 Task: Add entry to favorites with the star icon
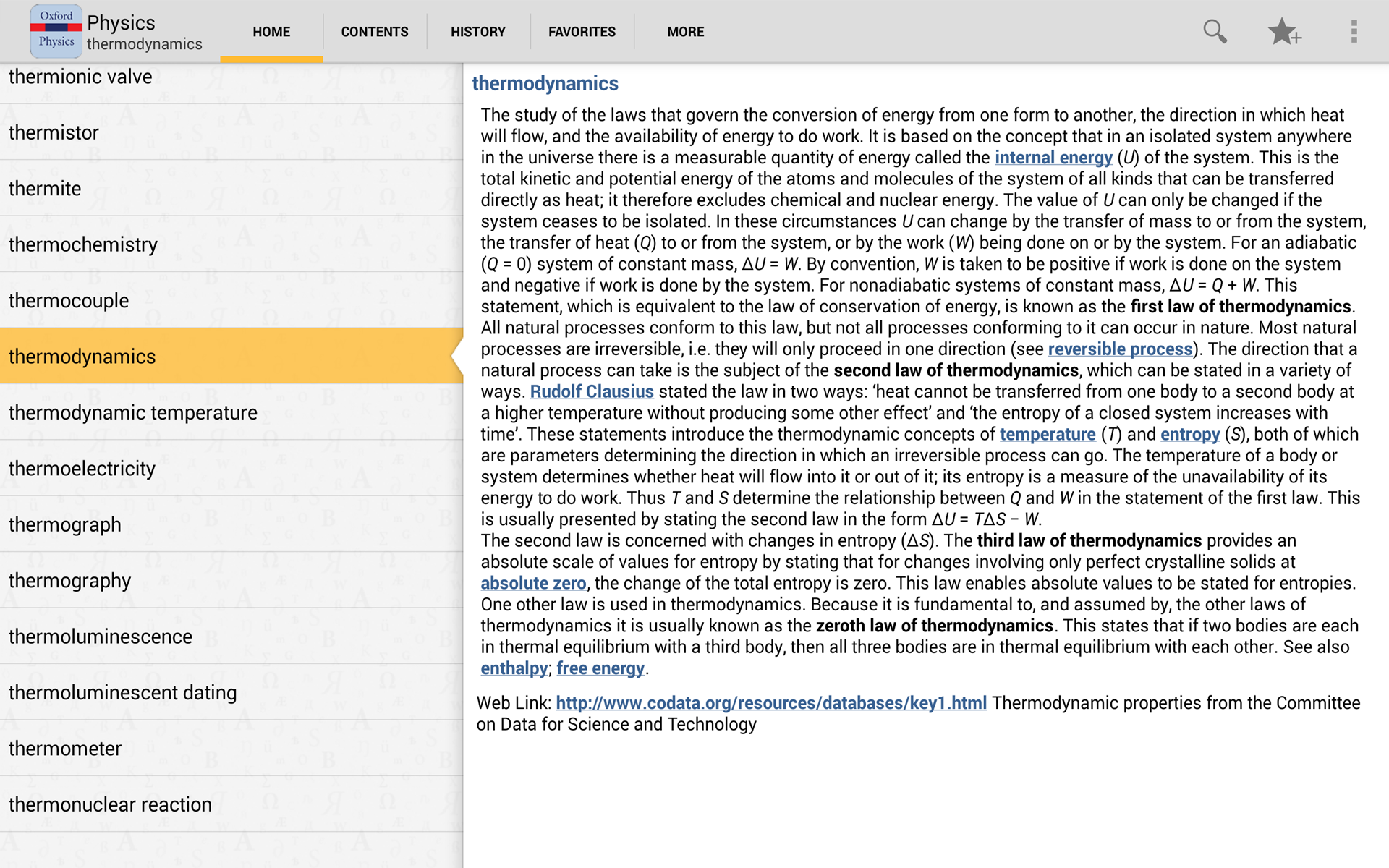(1284, 31)
